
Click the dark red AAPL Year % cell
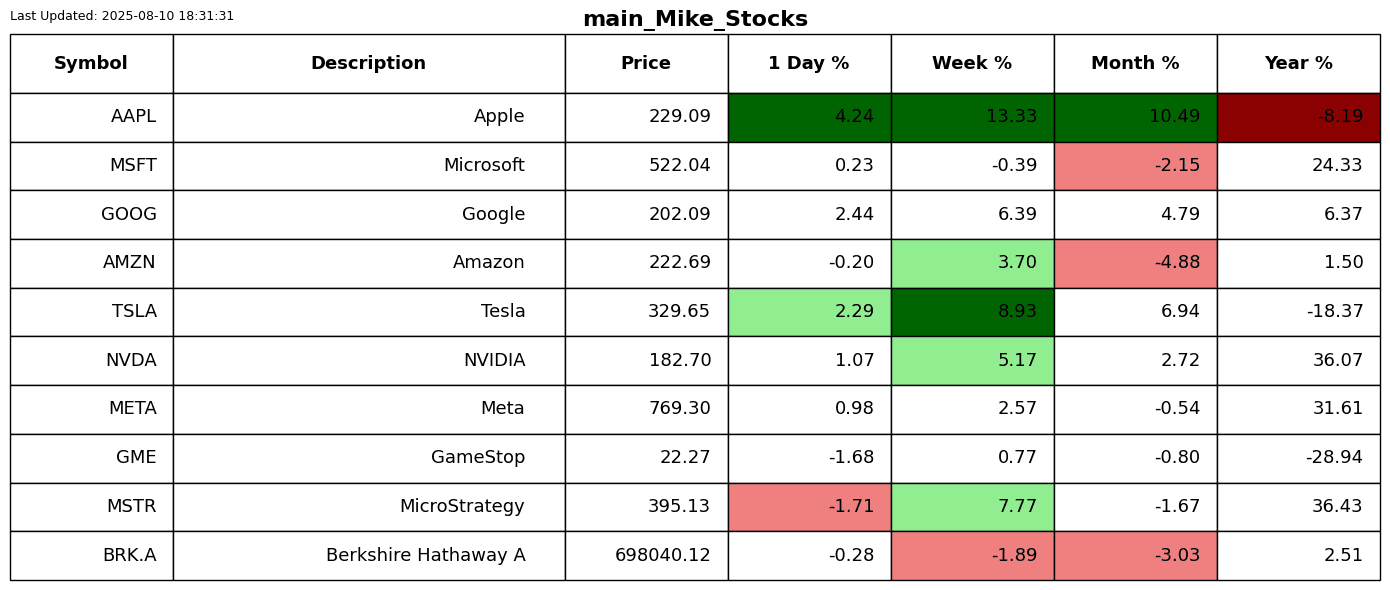[x=1298, y=117]
